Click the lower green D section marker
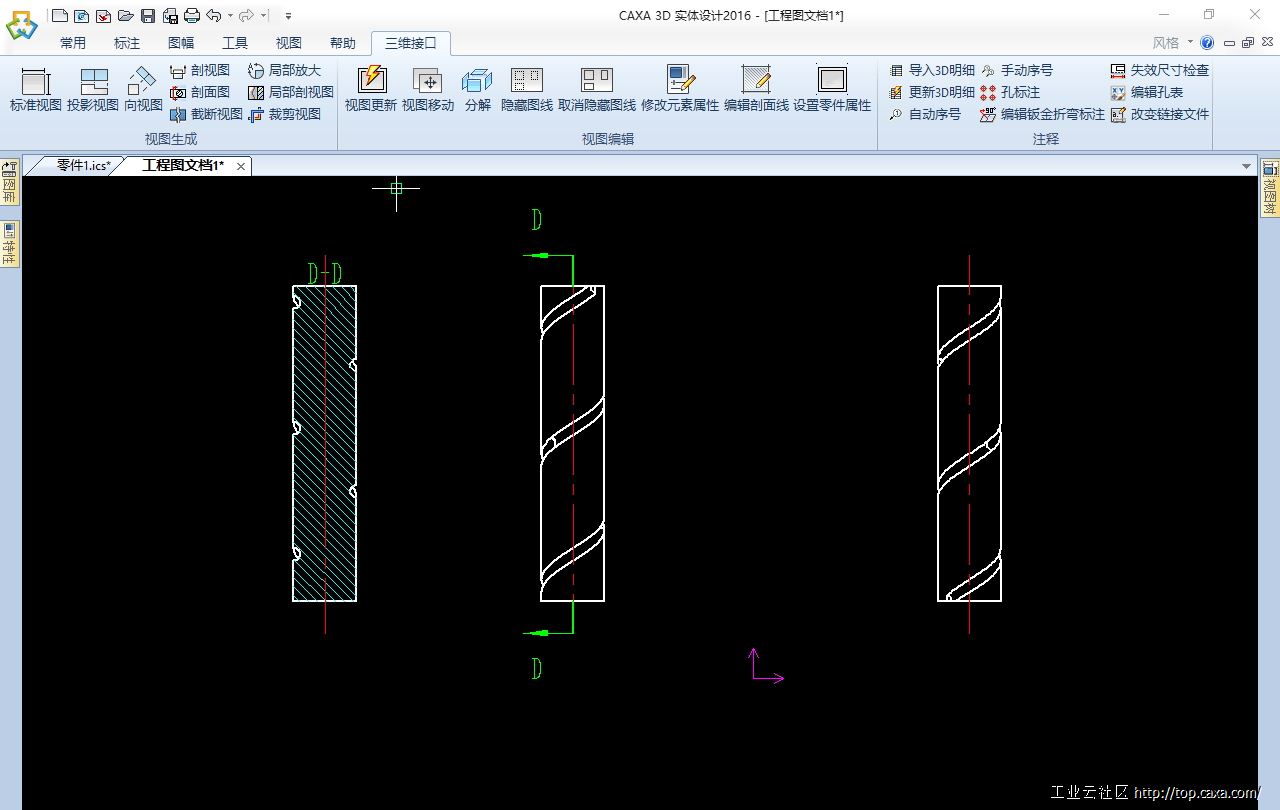 tap(537, 668)
